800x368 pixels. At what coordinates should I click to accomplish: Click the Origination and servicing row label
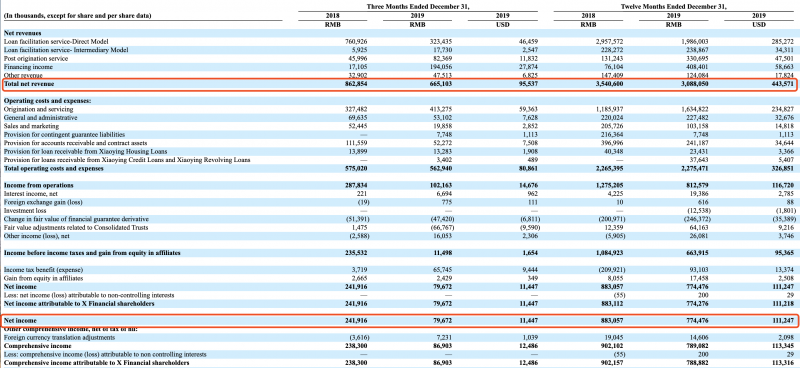(x=39, y=109)
